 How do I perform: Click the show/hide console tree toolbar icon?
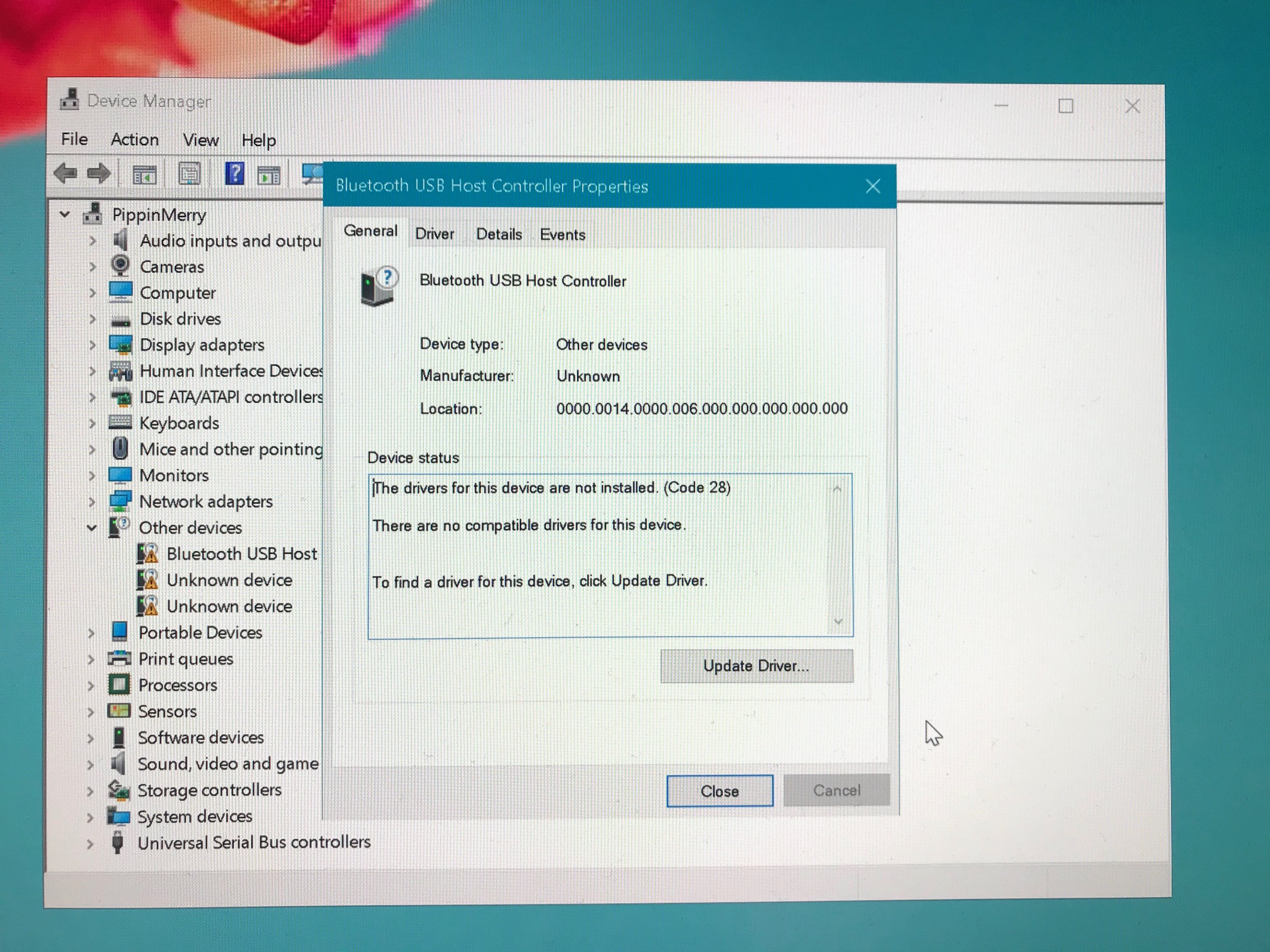[144, 174]
